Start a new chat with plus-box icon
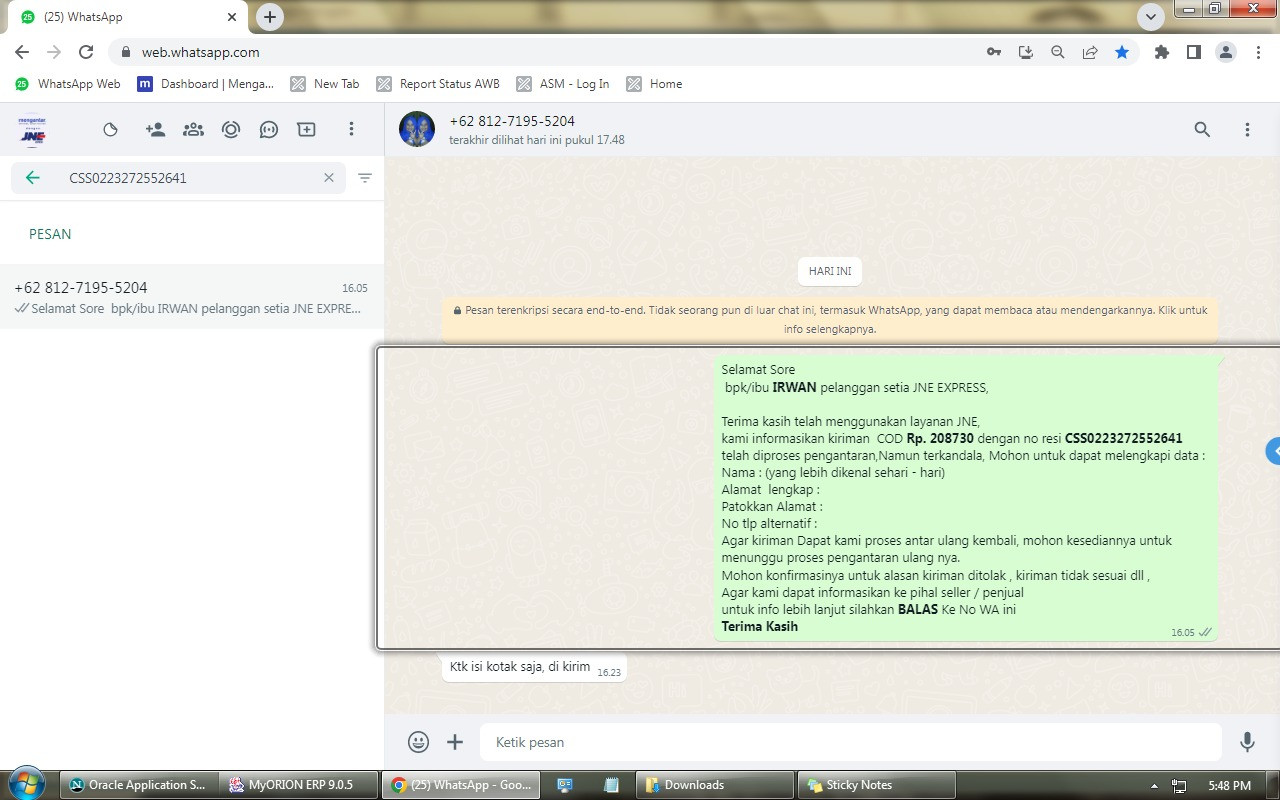Viewport: 1280px width, 800px height. coord(306,129)
